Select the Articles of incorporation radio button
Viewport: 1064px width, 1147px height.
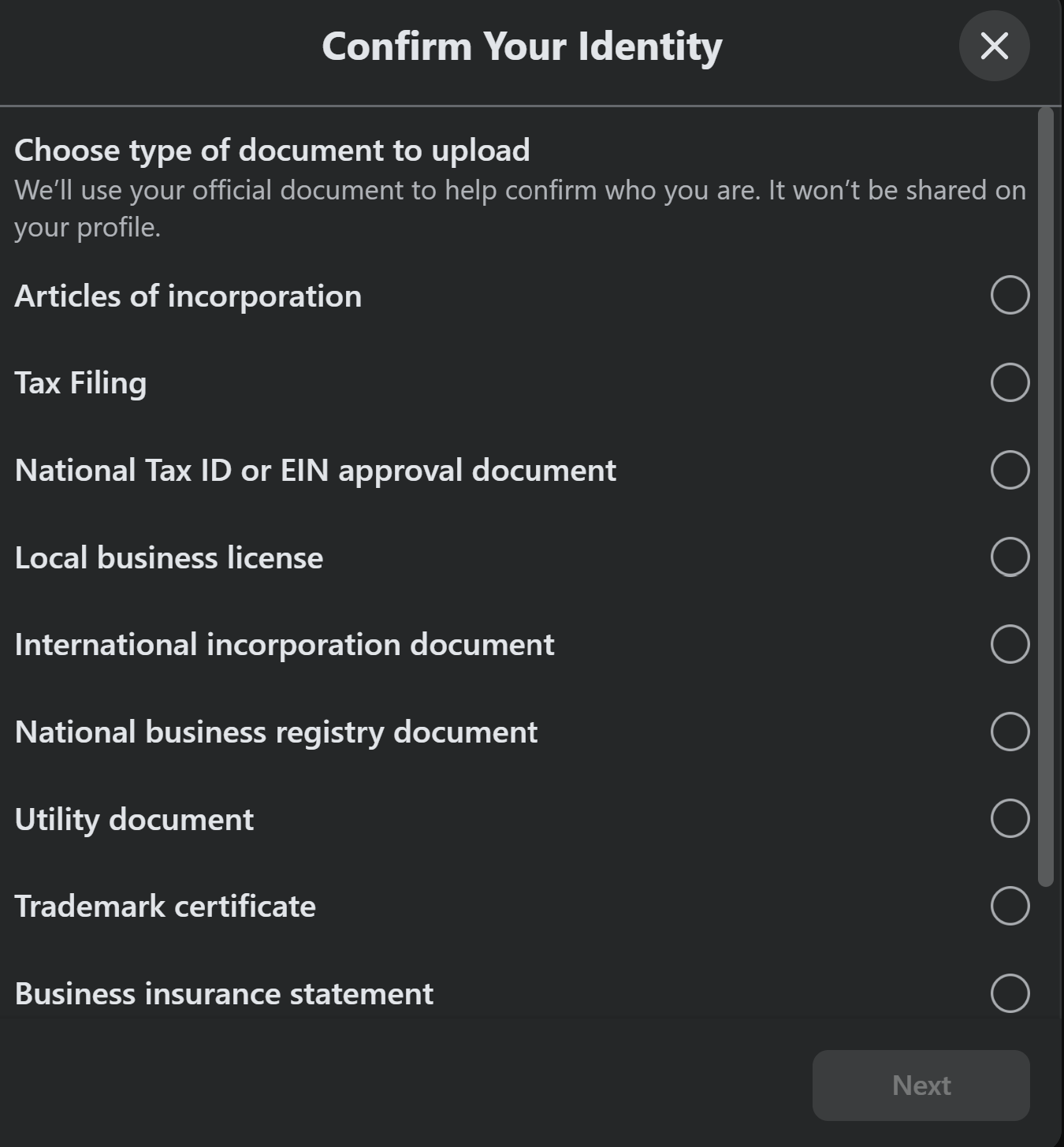click(x=1010, y=296)
